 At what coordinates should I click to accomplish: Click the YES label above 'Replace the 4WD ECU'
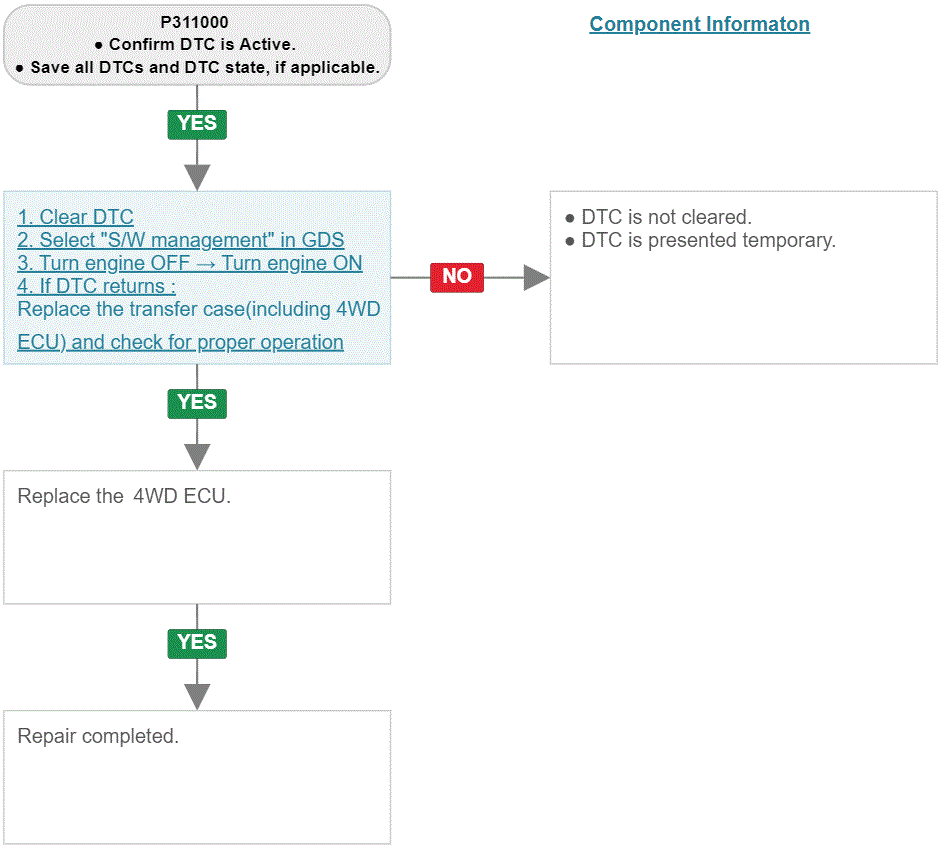[x=197, y=403]
